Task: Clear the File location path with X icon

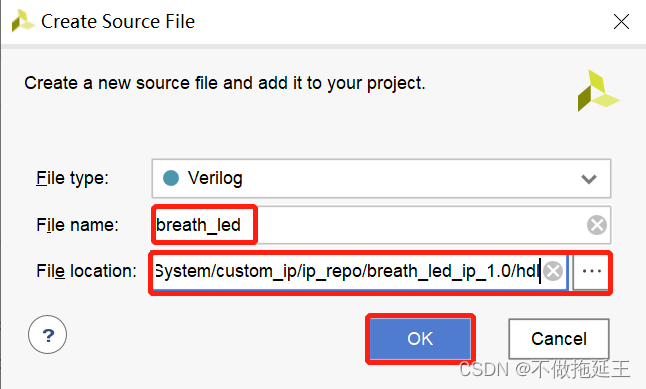Action: pos(553,271)
